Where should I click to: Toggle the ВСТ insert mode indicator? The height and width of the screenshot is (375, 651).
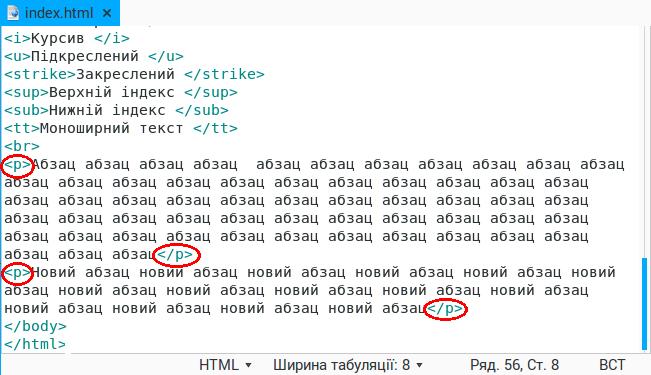[x=612, y=365]
